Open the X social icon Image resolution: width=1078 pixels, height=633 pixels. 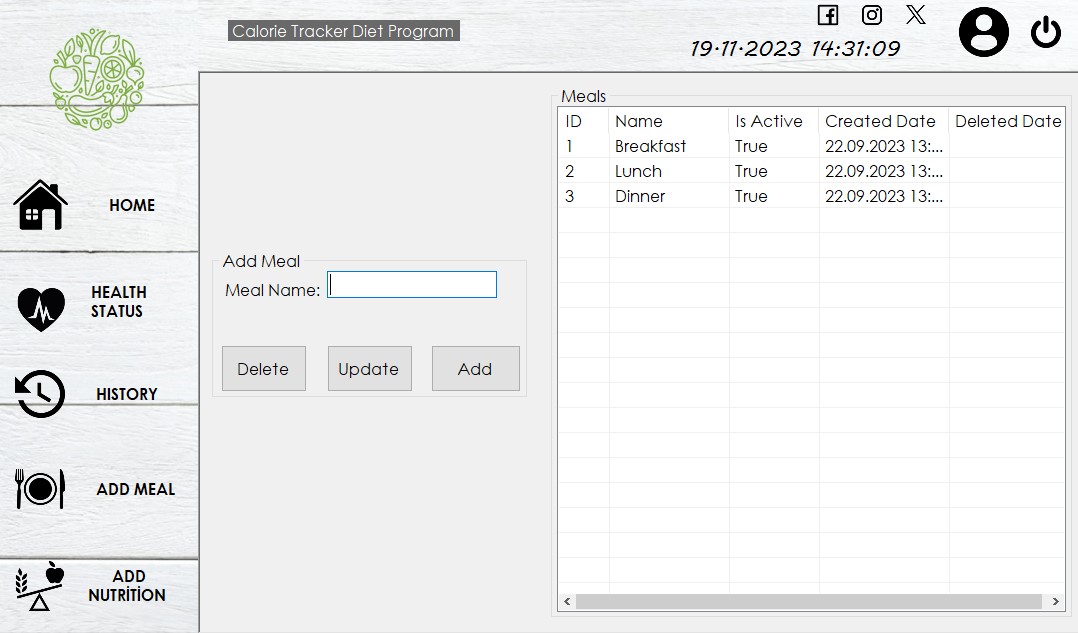916,14
